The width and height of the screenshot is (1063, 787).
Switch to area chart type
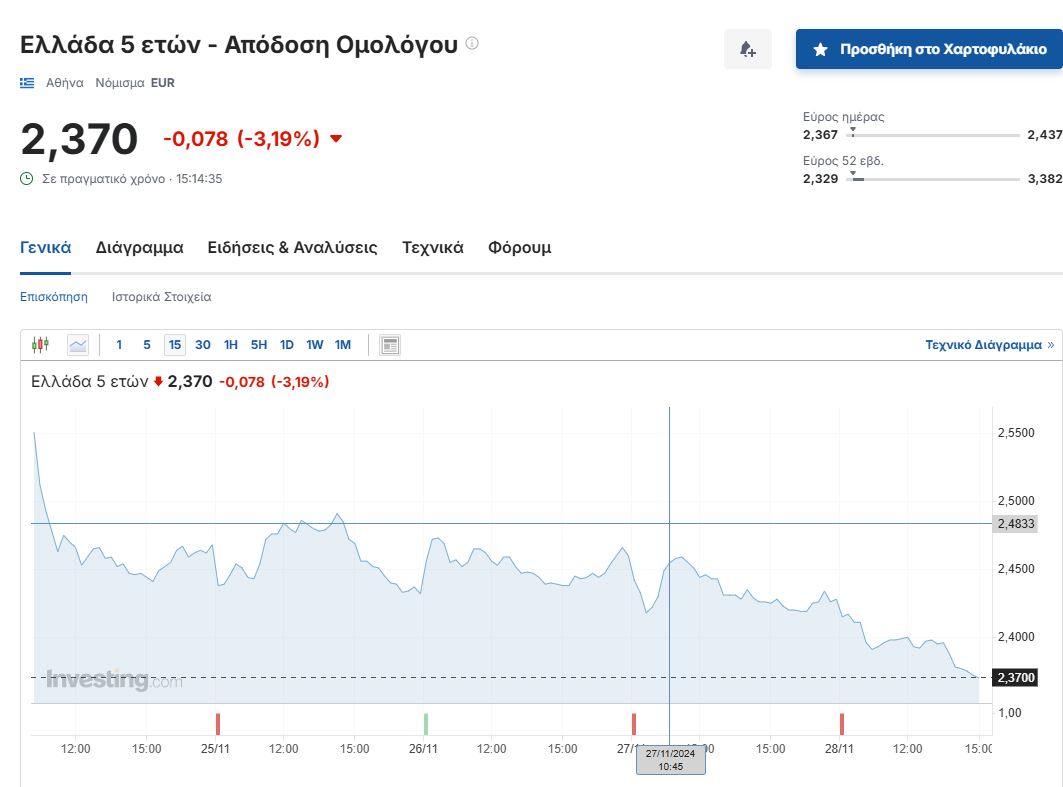pos(78,345)
